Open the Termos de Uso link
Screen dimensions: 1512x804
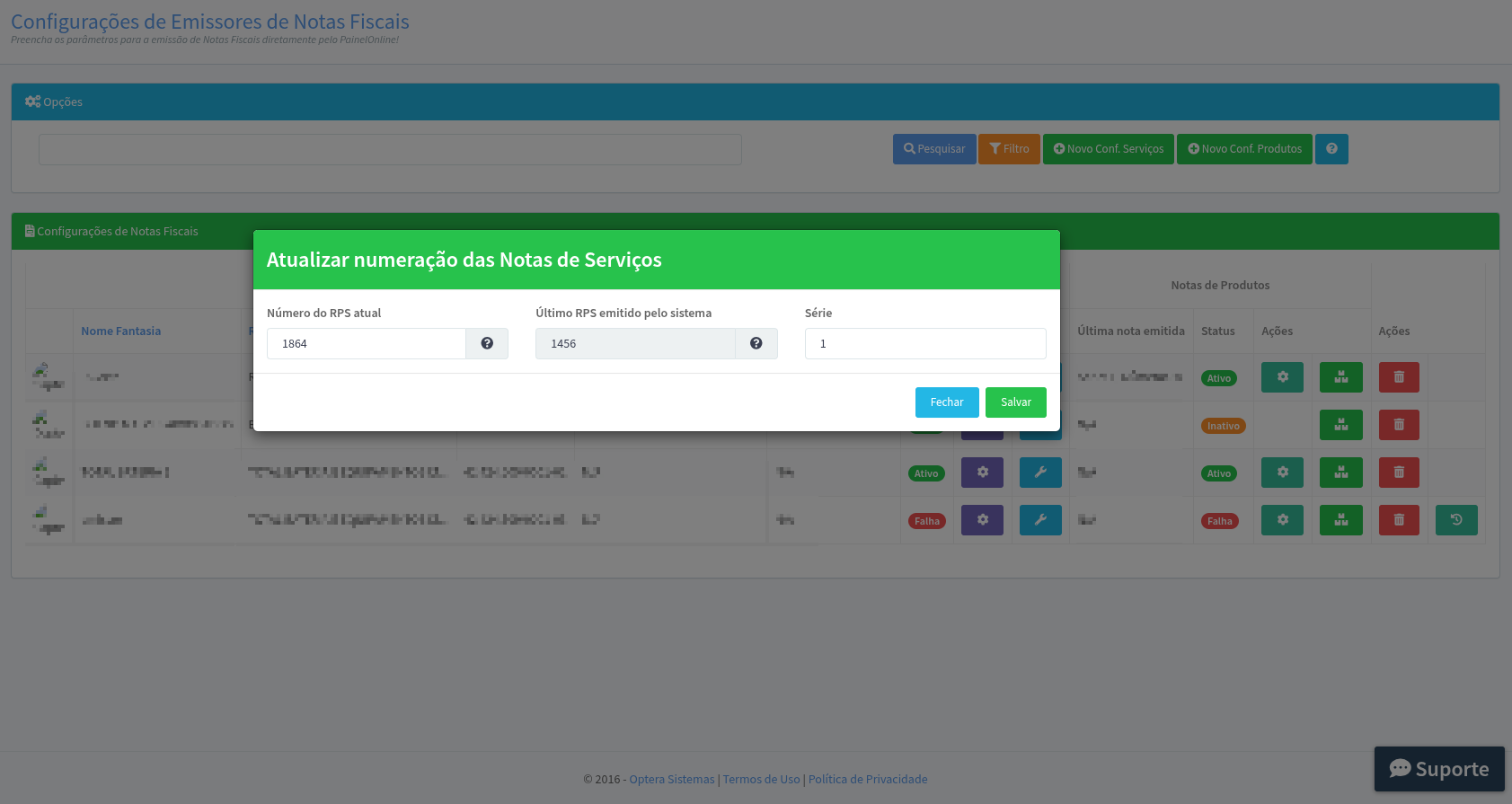(761, 779)
